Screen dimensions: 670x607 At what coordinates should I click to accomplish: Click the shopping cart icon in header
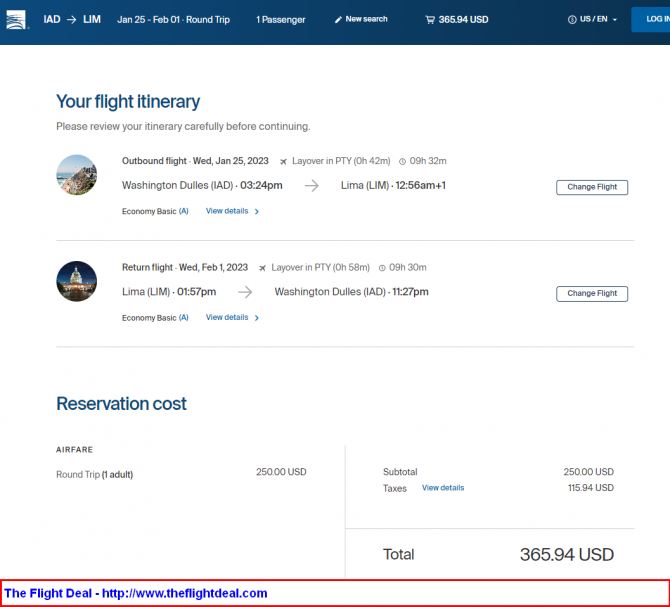[430, 20]
